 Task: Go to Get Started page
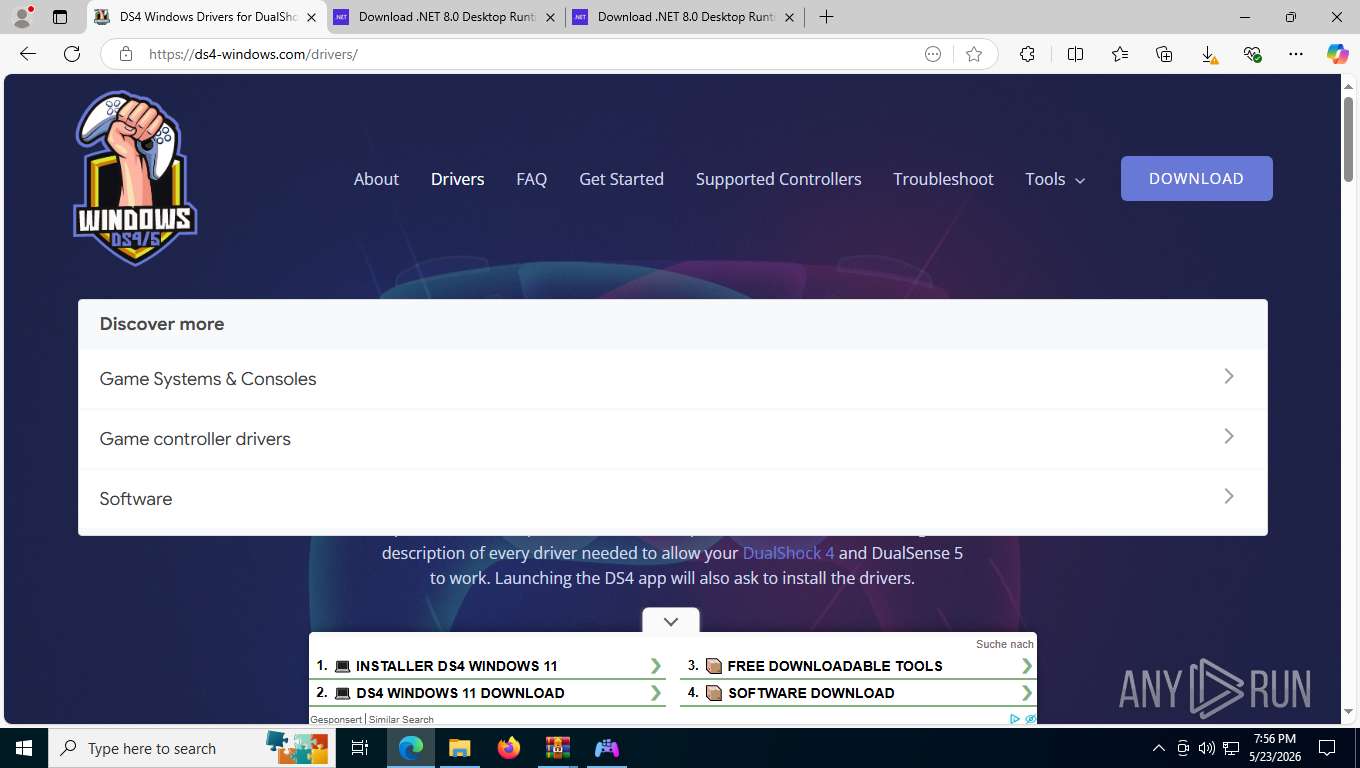click(x=621, y=179)
